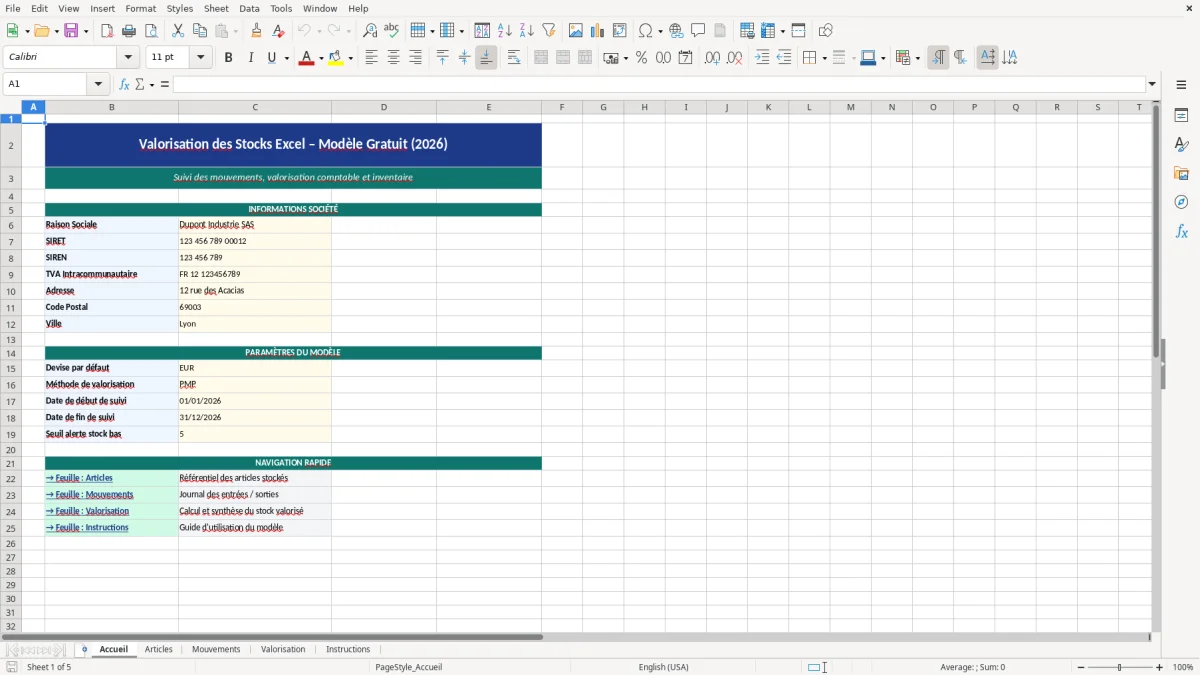This screenshot has width=1200, height=675.
Task: Sort ascending with the A-Z icon
Action: pos(505,31)
